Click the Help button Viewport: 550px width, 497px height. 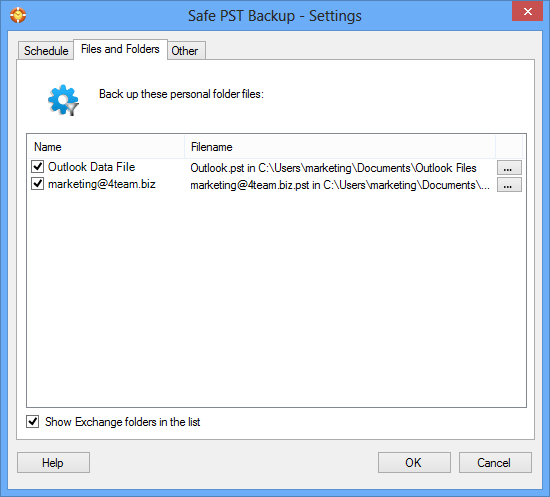(x=53, y=463)
